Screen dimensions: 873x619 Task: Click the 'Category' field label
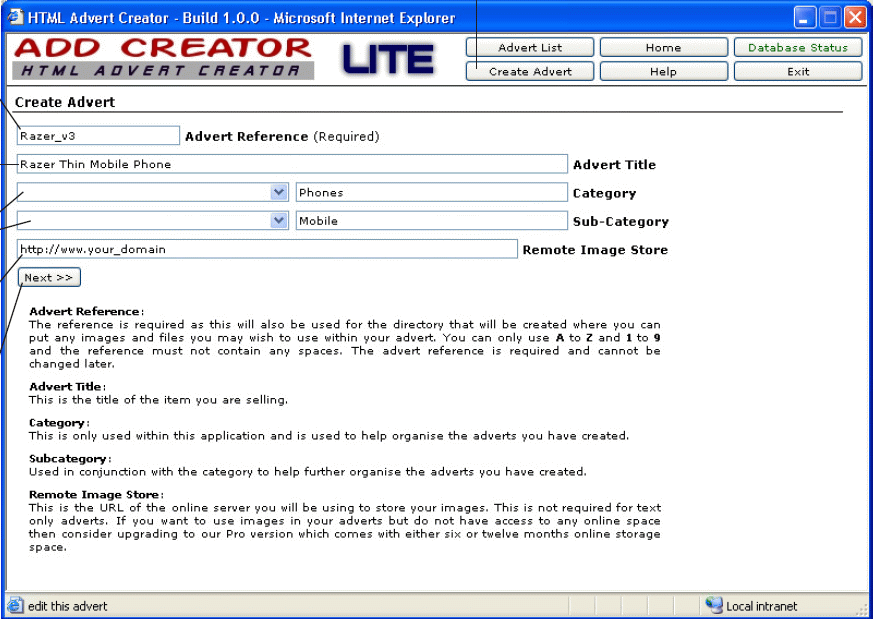[x=604, y=193]
